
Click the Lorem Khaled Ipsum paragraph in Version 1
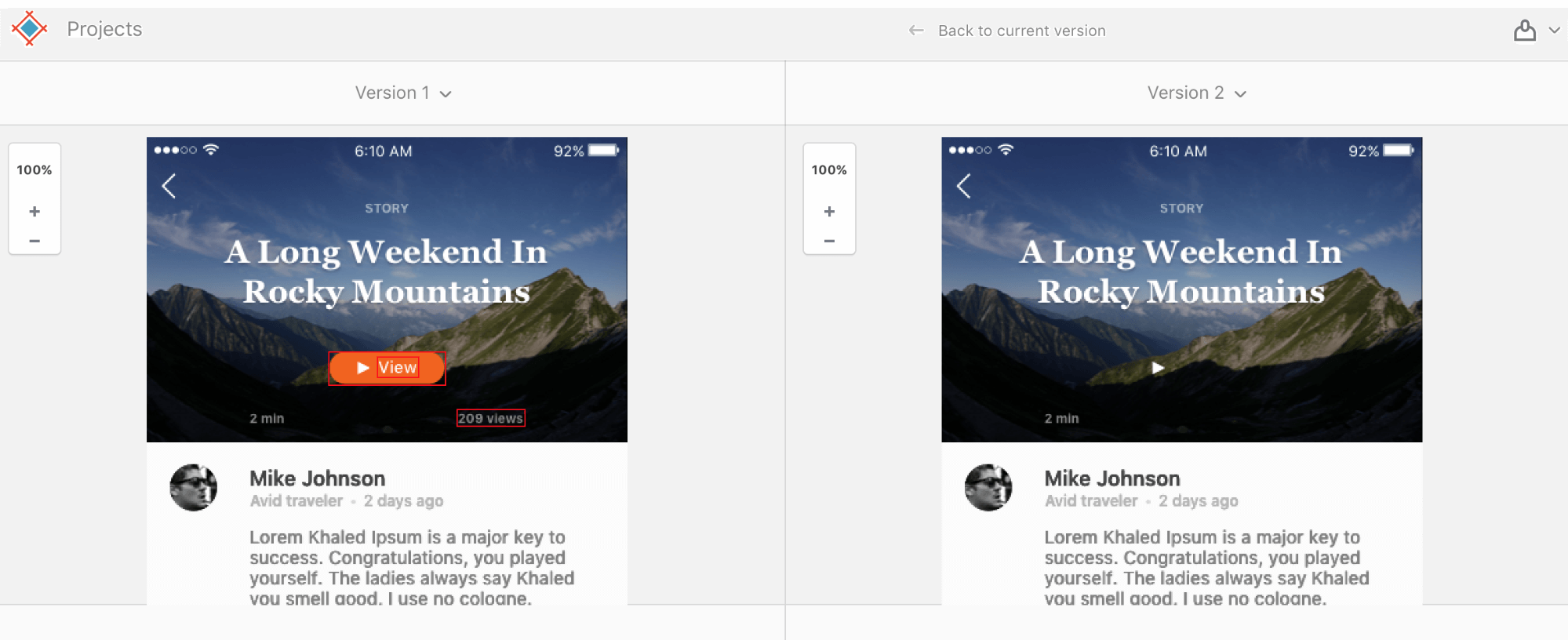point(412,568)
